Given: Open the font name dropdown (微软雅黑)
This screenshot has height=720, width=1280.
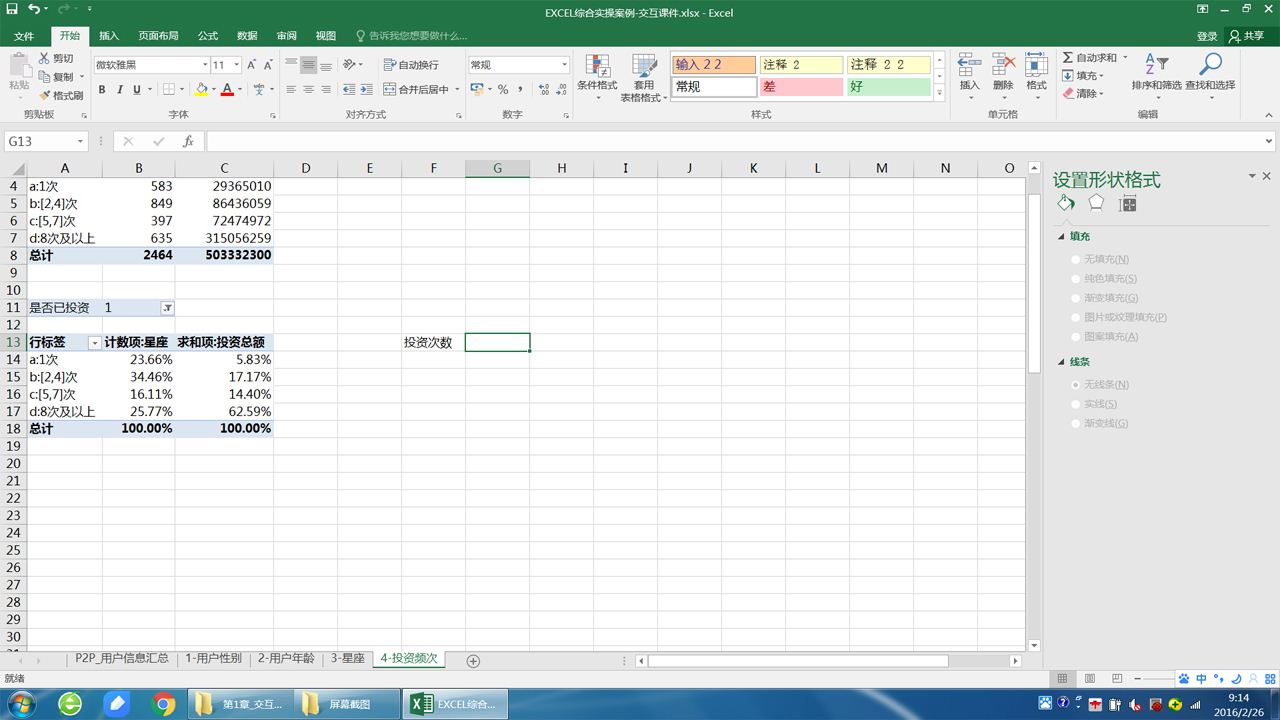Looking at the screenshot, I should point(205,65).
